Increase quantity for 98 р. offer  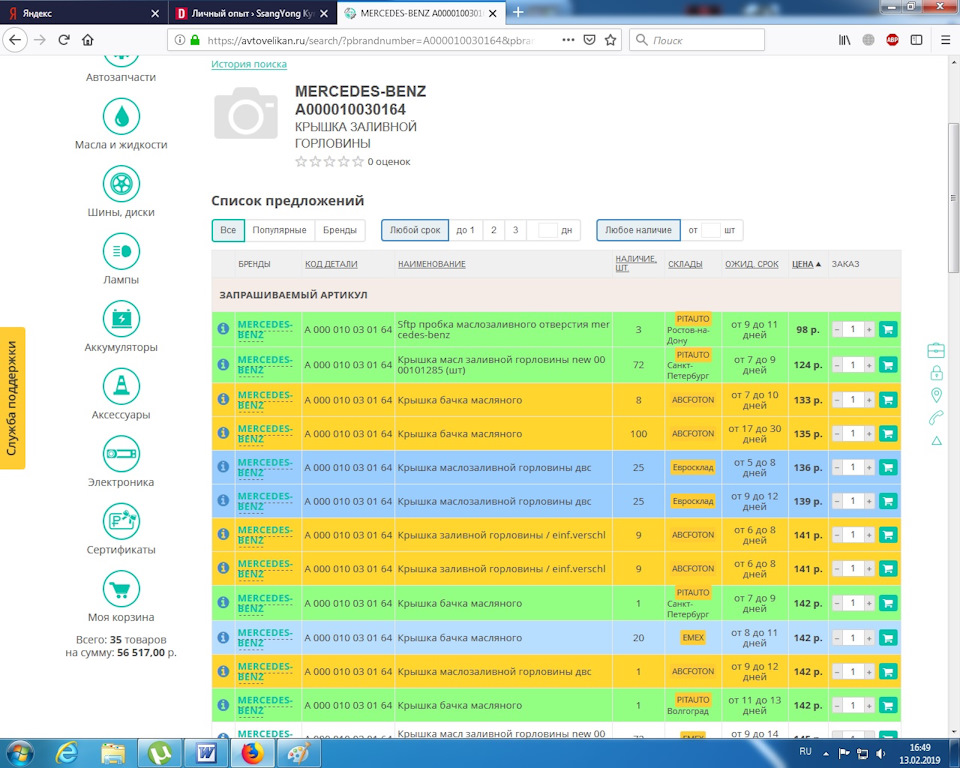point(869,329)
